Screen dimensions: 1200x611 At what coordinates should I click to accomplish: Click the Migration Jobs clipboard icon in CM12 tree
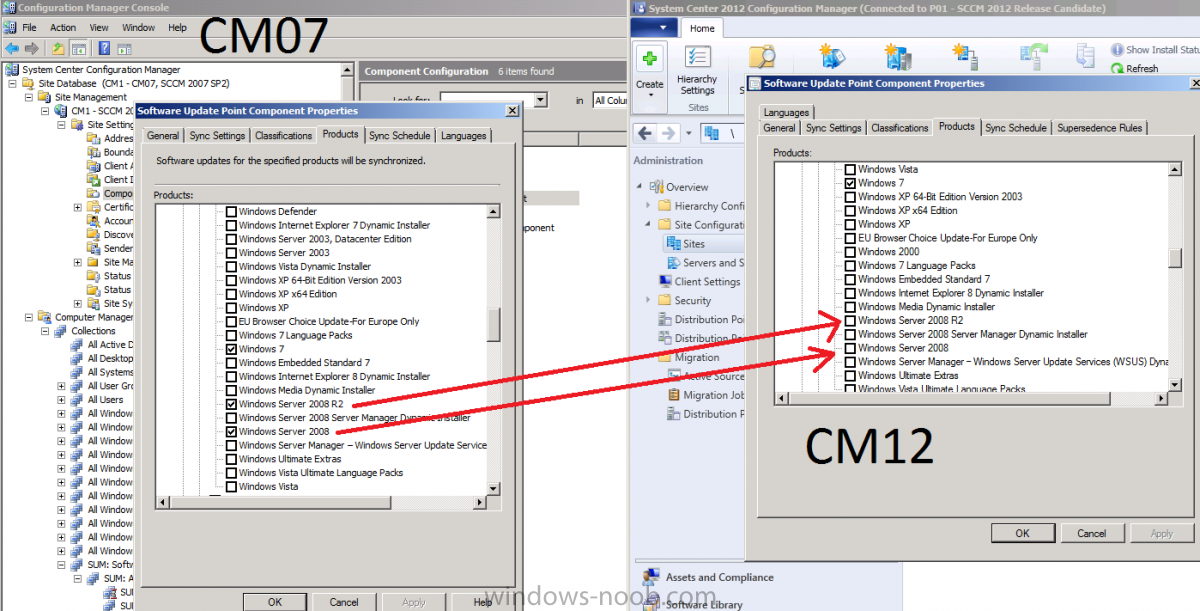point(673,395)
